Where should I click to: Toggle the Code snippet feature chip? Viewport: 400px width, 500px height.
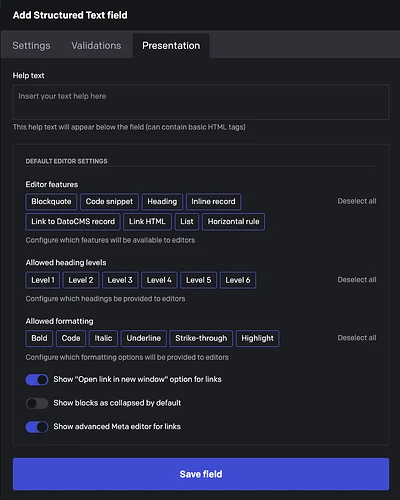pos(109,202)
